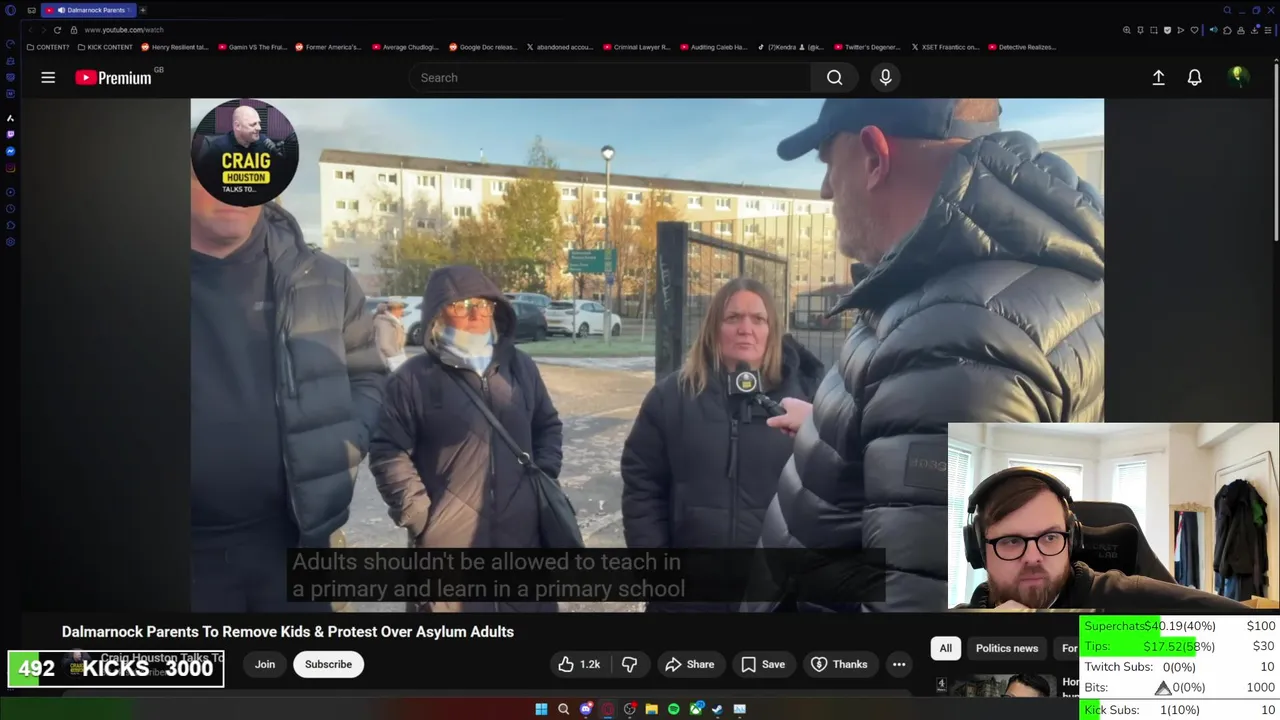Open Spotify from the taskbar

click(x=673, y=709)
